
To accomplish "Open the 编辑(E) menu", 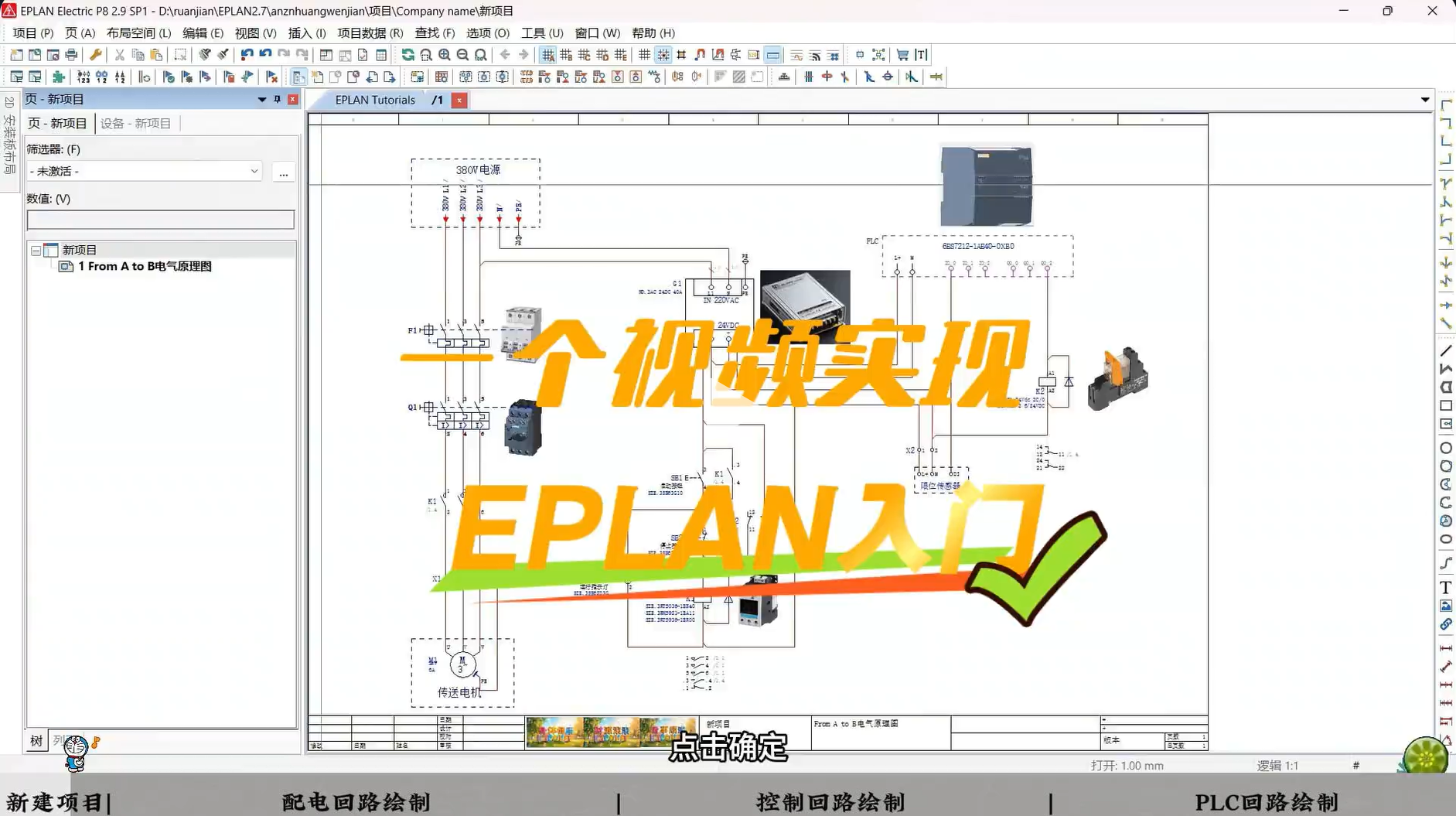I will [x=203, y=32].
